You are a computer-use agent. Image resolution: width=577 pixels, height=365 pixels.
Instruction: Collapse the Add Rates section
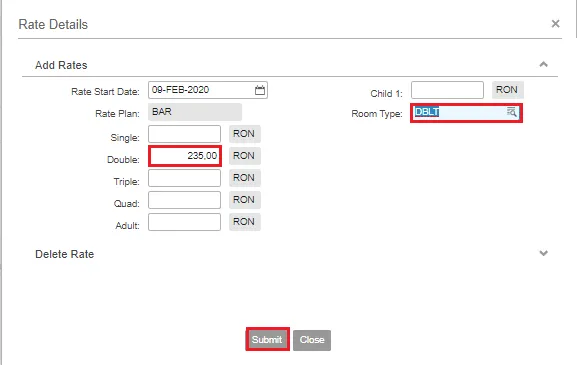pyautogui.click(x=544, y=64)
